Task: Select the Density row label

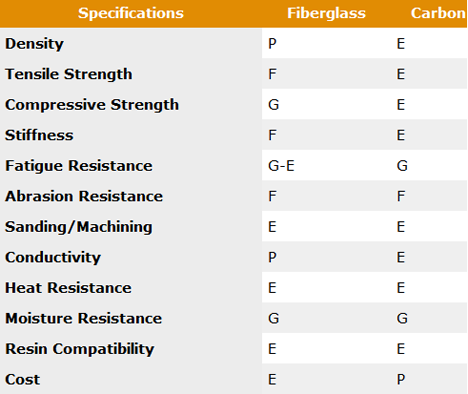Action: tap(34, 44)
